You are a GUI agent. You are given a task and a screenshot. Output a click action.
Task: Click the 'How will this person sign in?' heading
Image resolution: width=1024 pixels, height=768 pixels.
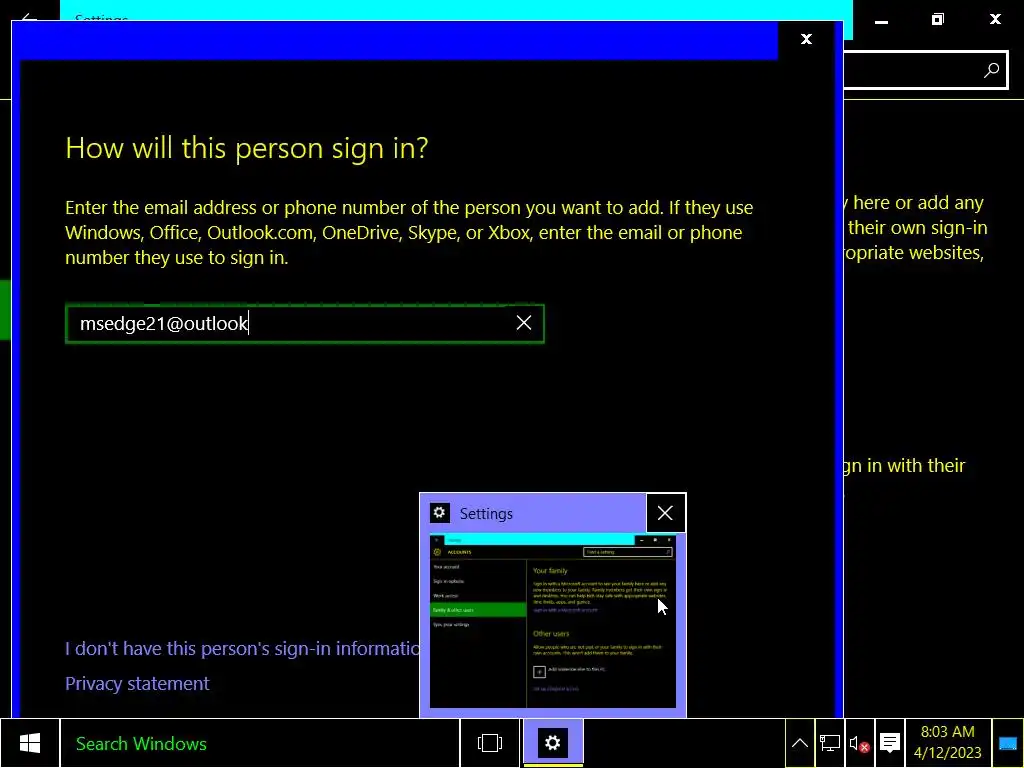(x=247, y=148)
